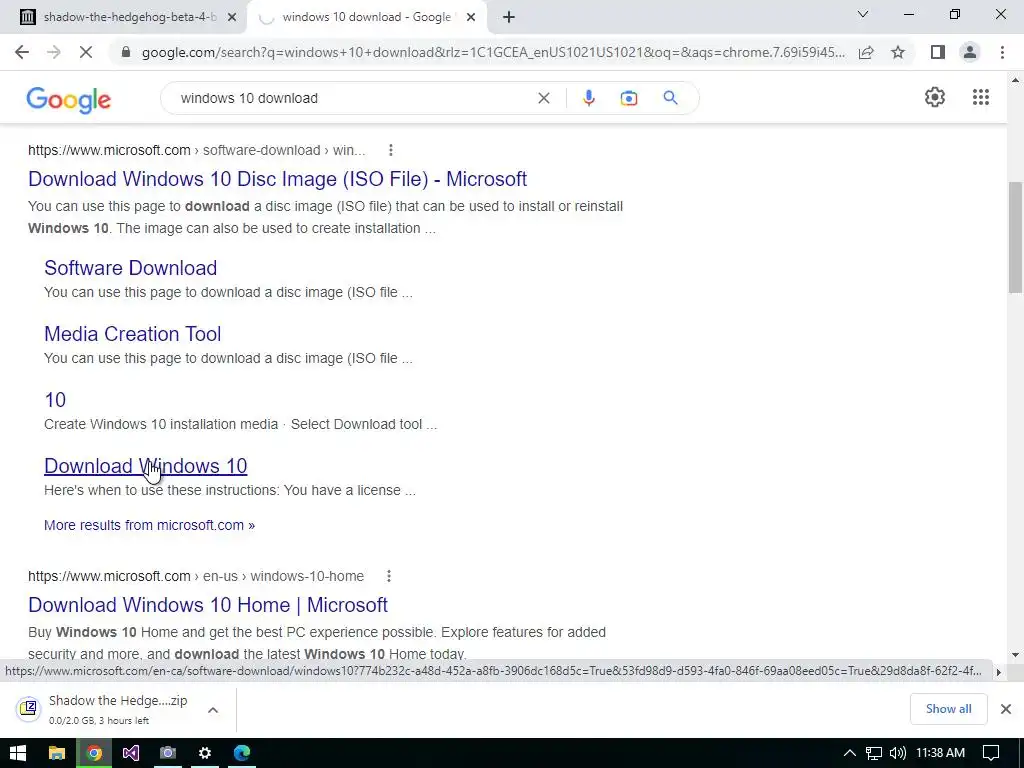Viewport: 1024px width, 768px height.
Task: Open options for windows-10-home result
Action: (x=389, y=576)
